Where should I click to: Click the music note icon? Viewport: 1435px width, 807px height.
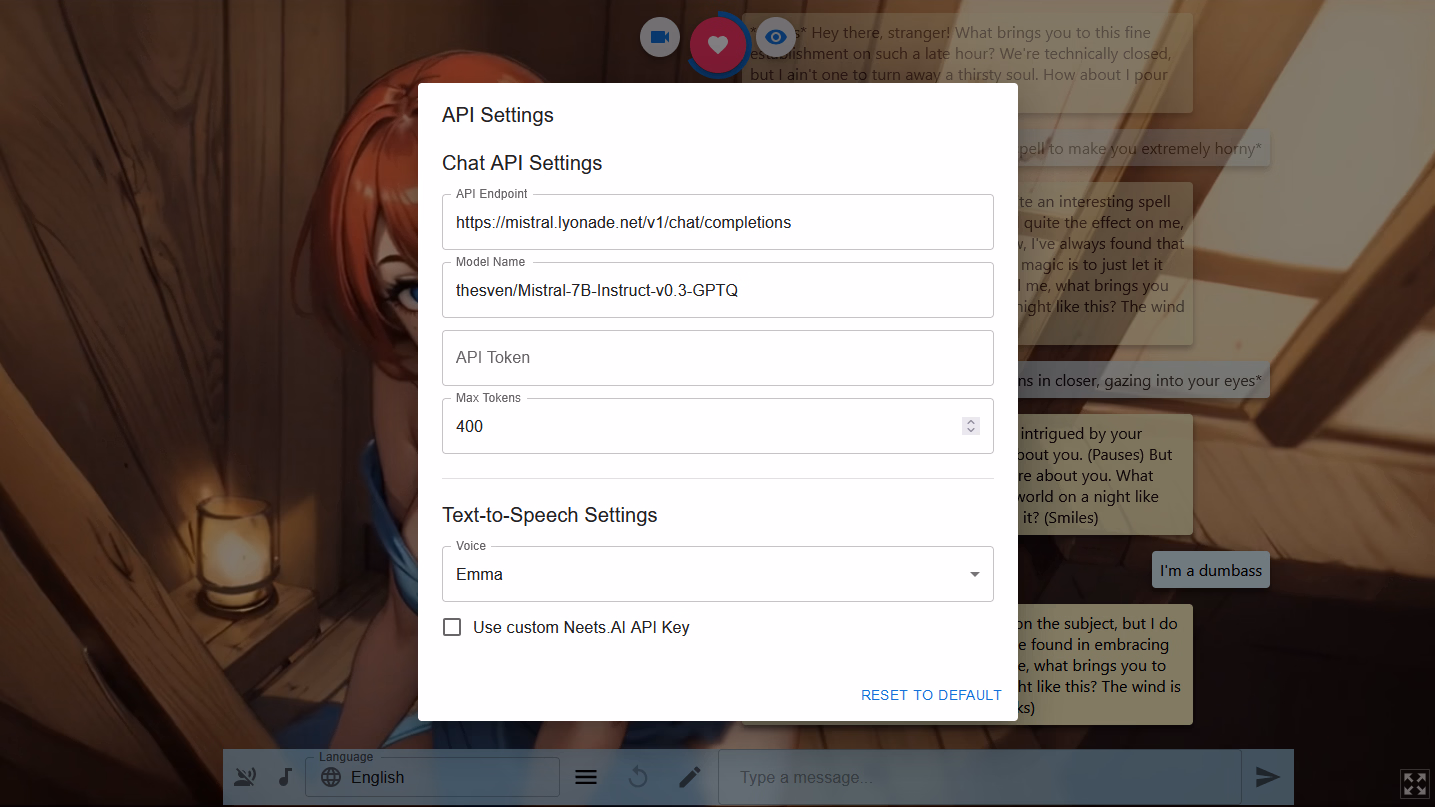(285, 777)
